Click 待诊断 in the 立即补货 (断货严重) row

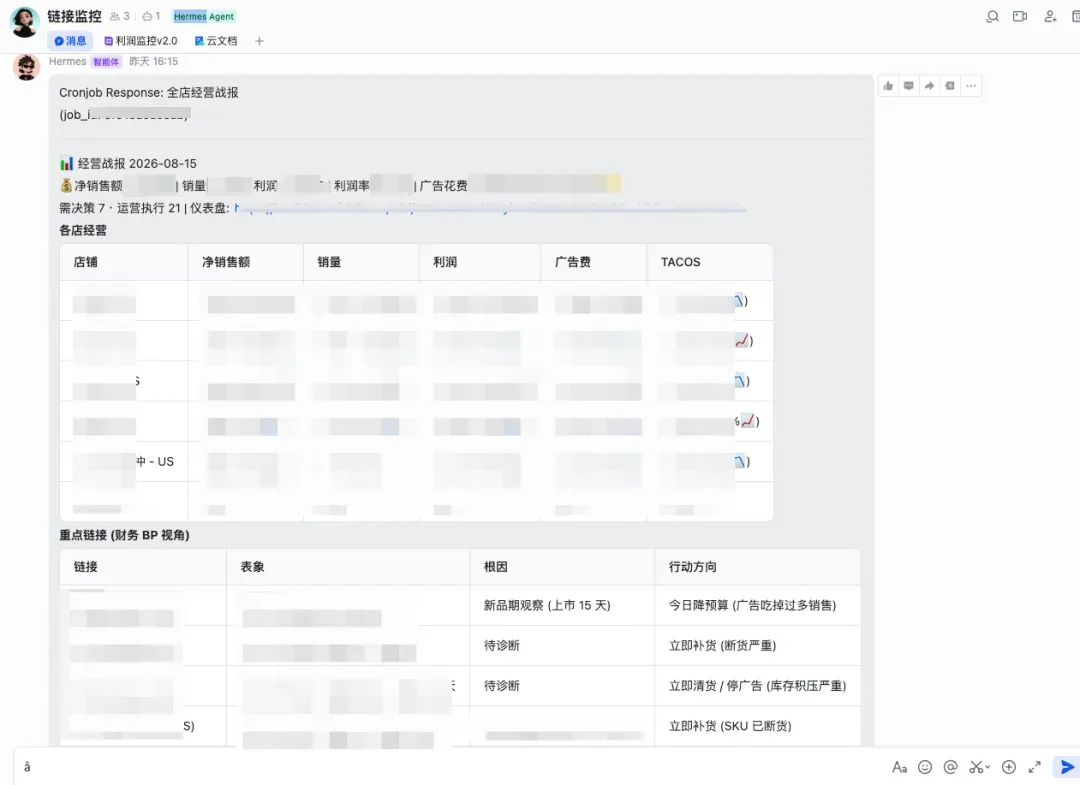501,645
